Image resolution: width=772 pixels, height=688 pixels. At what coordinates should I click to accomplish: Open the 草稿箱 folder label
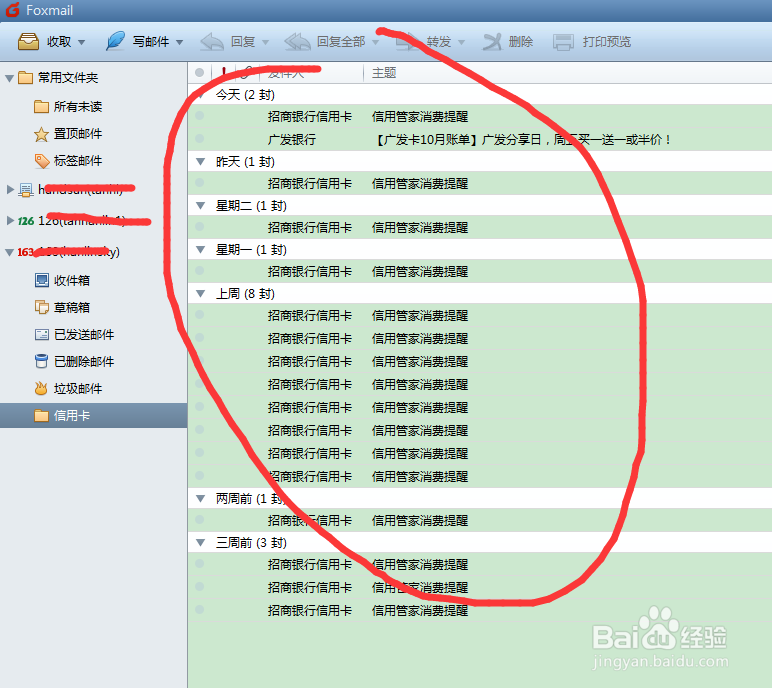click(x=72, y=307)
